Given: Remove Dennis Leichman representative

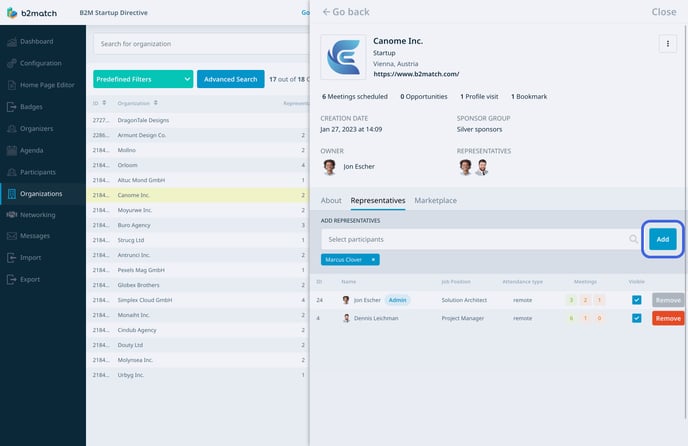Looking at the screenshot, I should tap(668, 318).
